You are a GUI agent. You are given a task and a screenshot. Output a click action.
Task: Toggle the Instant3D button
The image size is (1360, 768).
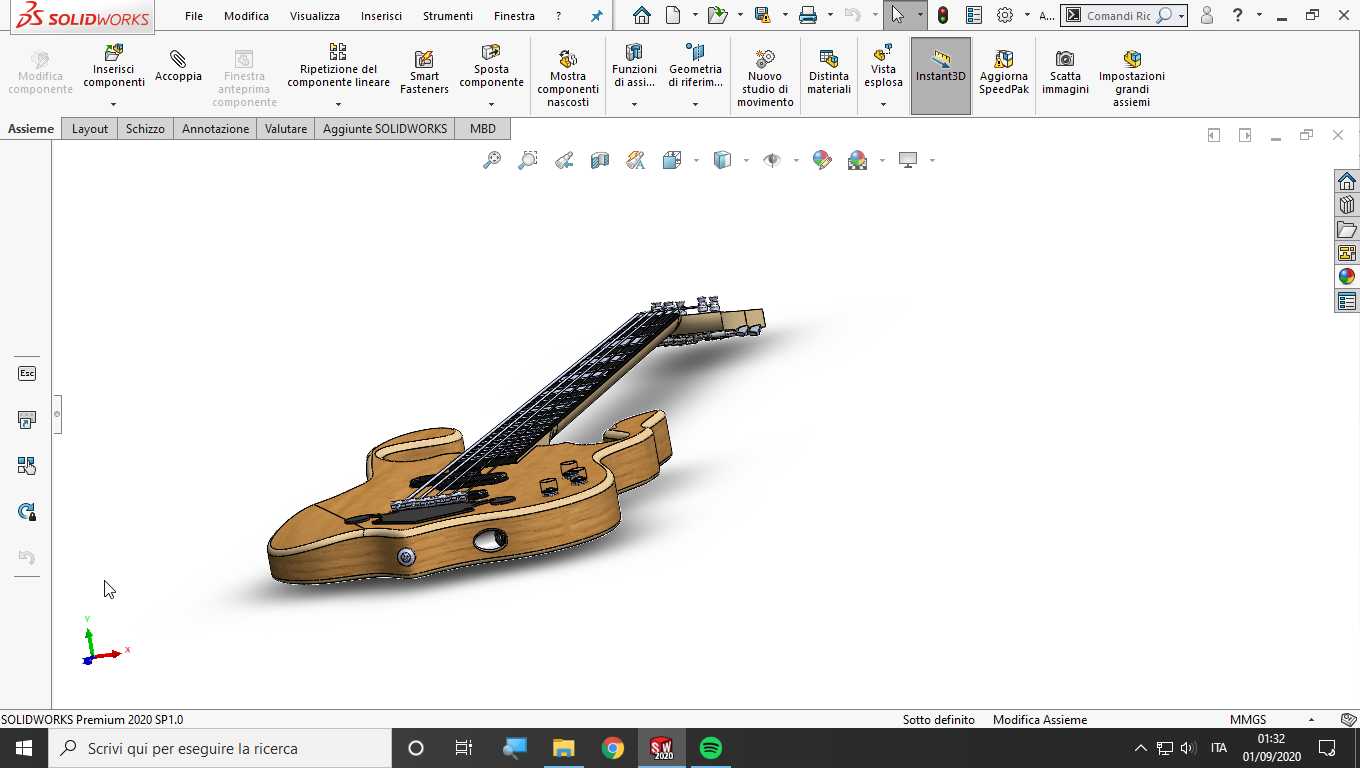tap(940, 76)
